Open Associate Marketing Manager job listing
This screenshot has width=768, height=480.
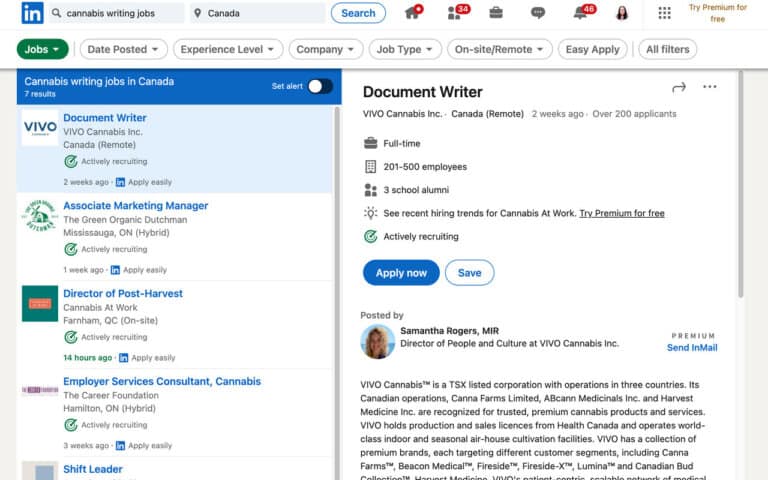[x=136, y=206]
